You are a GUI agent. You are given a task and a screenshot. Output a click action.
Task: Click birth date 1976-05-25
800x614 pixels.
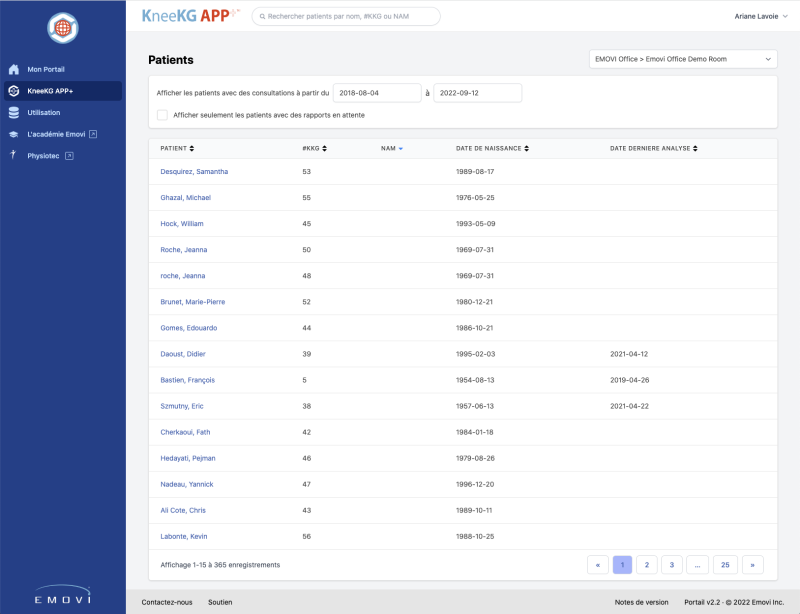click(x=475, y=198)
